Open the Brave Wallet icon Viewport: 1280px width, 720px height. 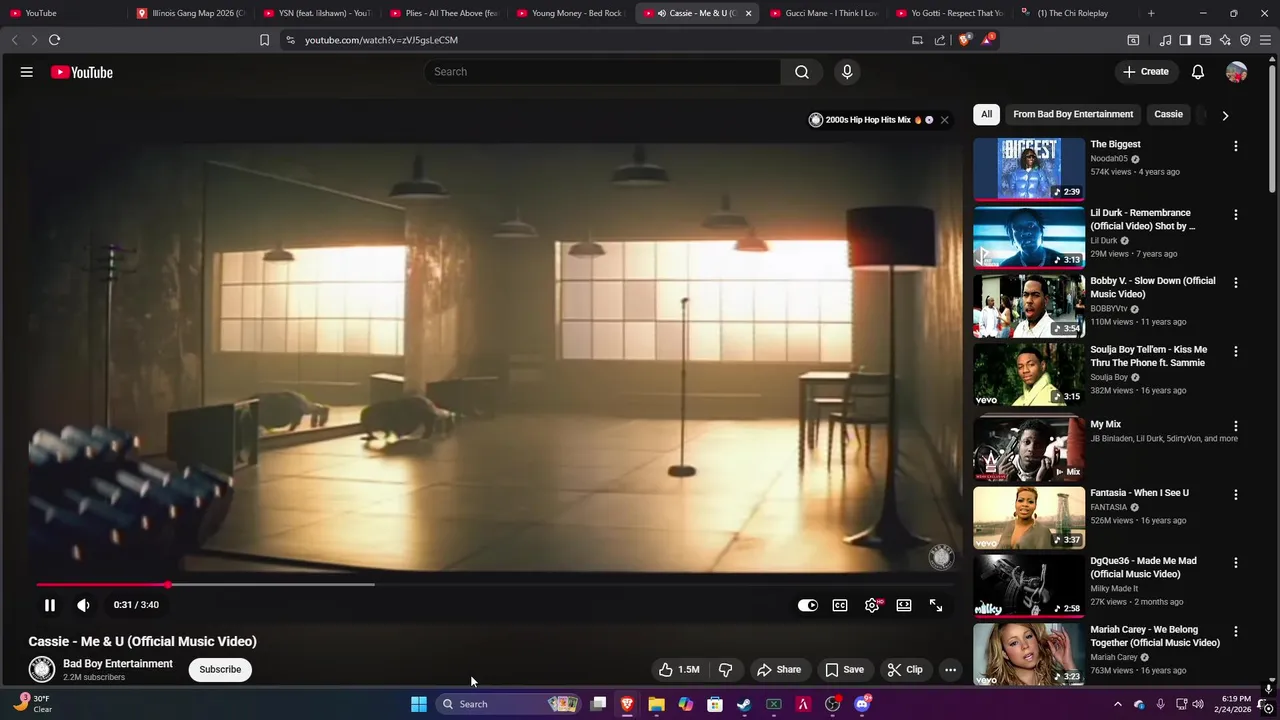click(1205, 40)
